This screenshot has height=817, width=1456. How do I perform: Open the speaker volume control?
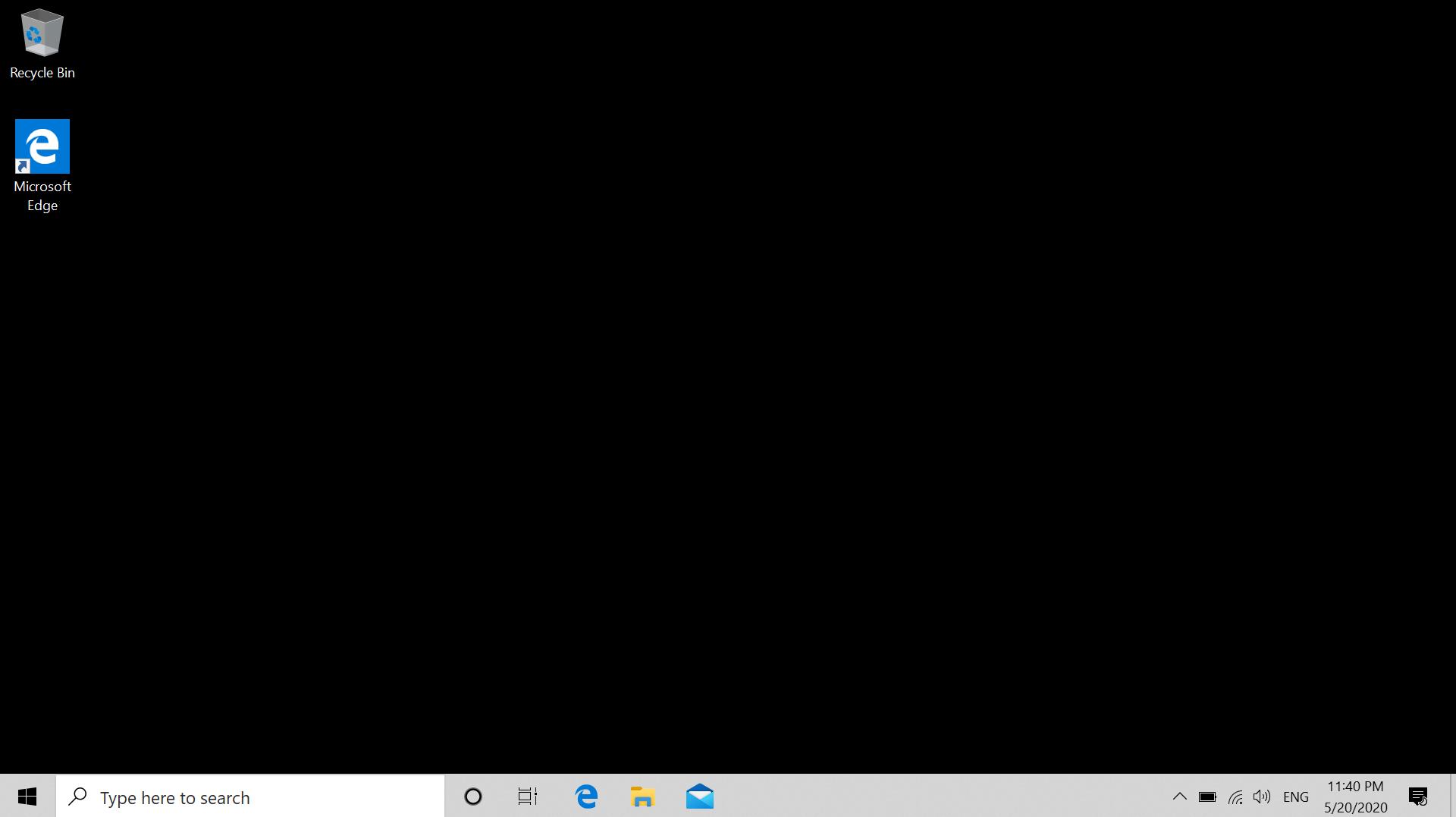[1262, 797]
